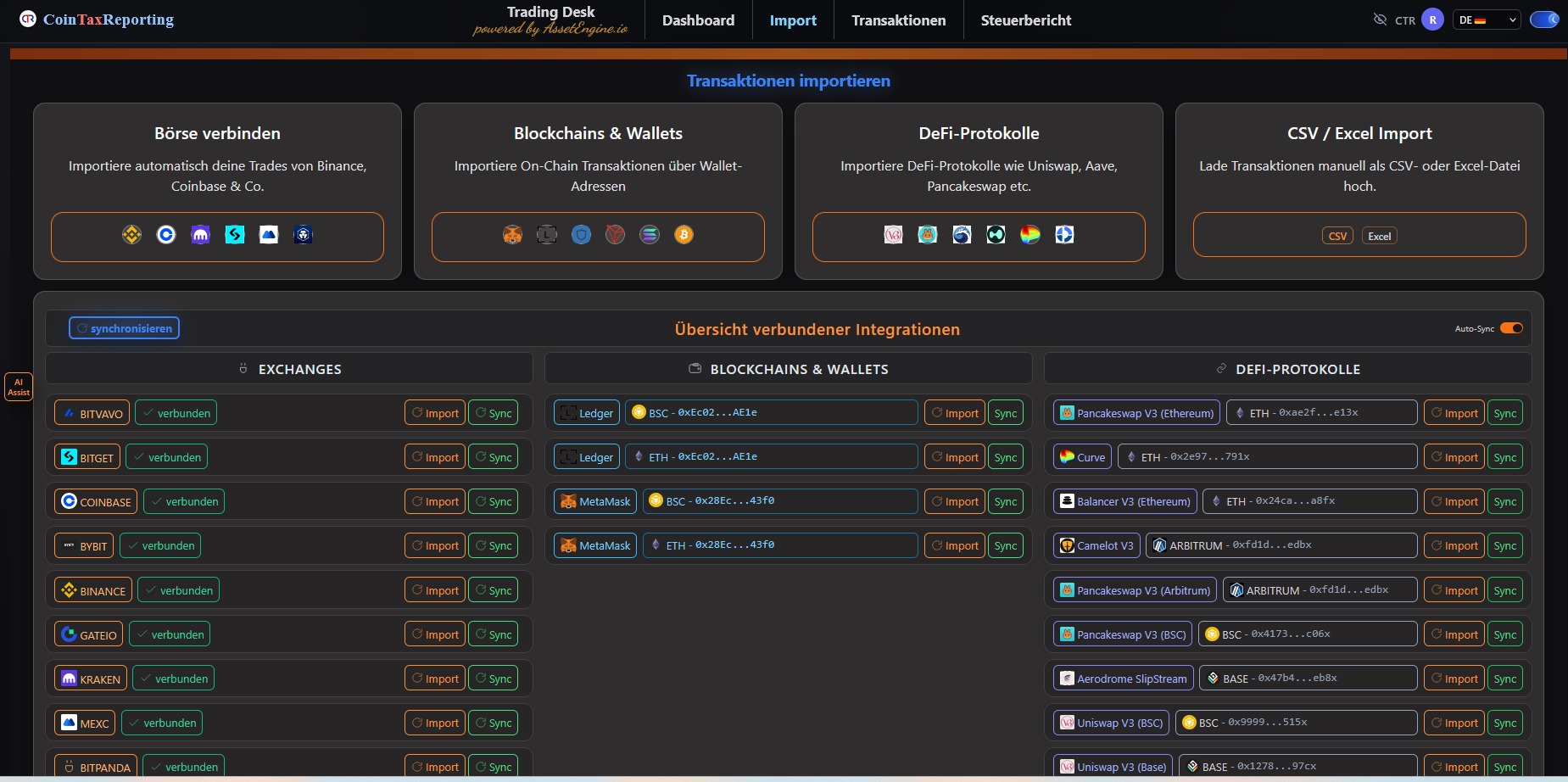Click Sync in the MEXC row

pyautogui.click(x=494, y=723)
